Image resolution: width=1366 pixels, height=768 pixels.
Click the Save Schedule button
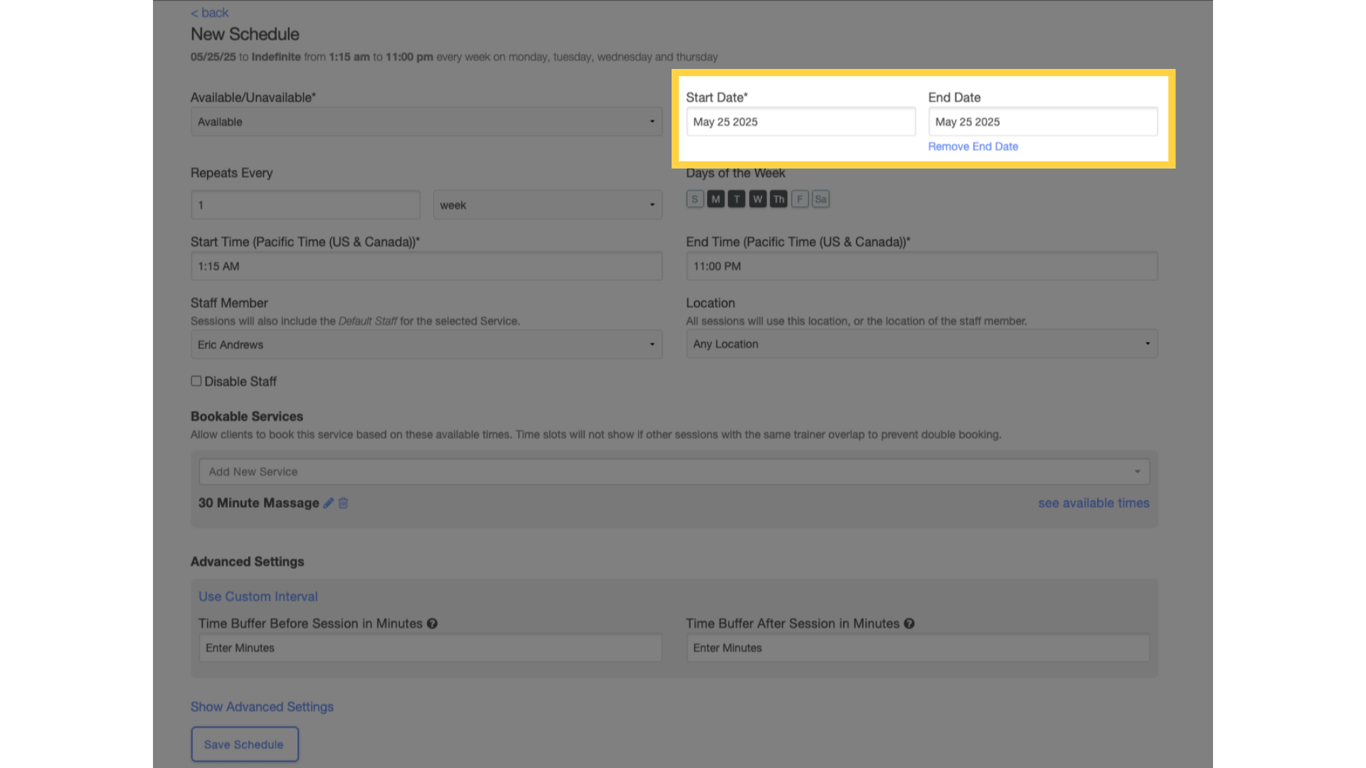coord(244,744)
